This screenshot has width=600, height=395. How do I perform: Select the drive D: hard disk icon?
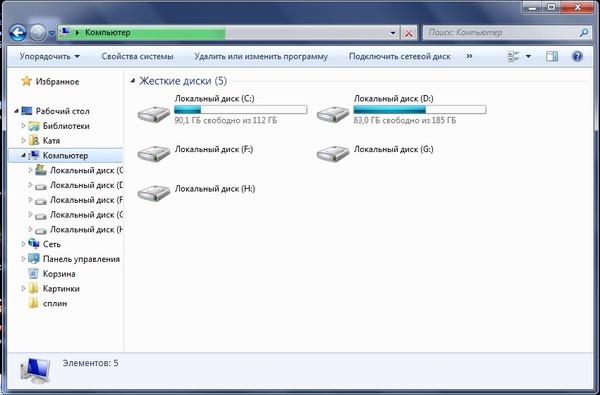(333, 114)
